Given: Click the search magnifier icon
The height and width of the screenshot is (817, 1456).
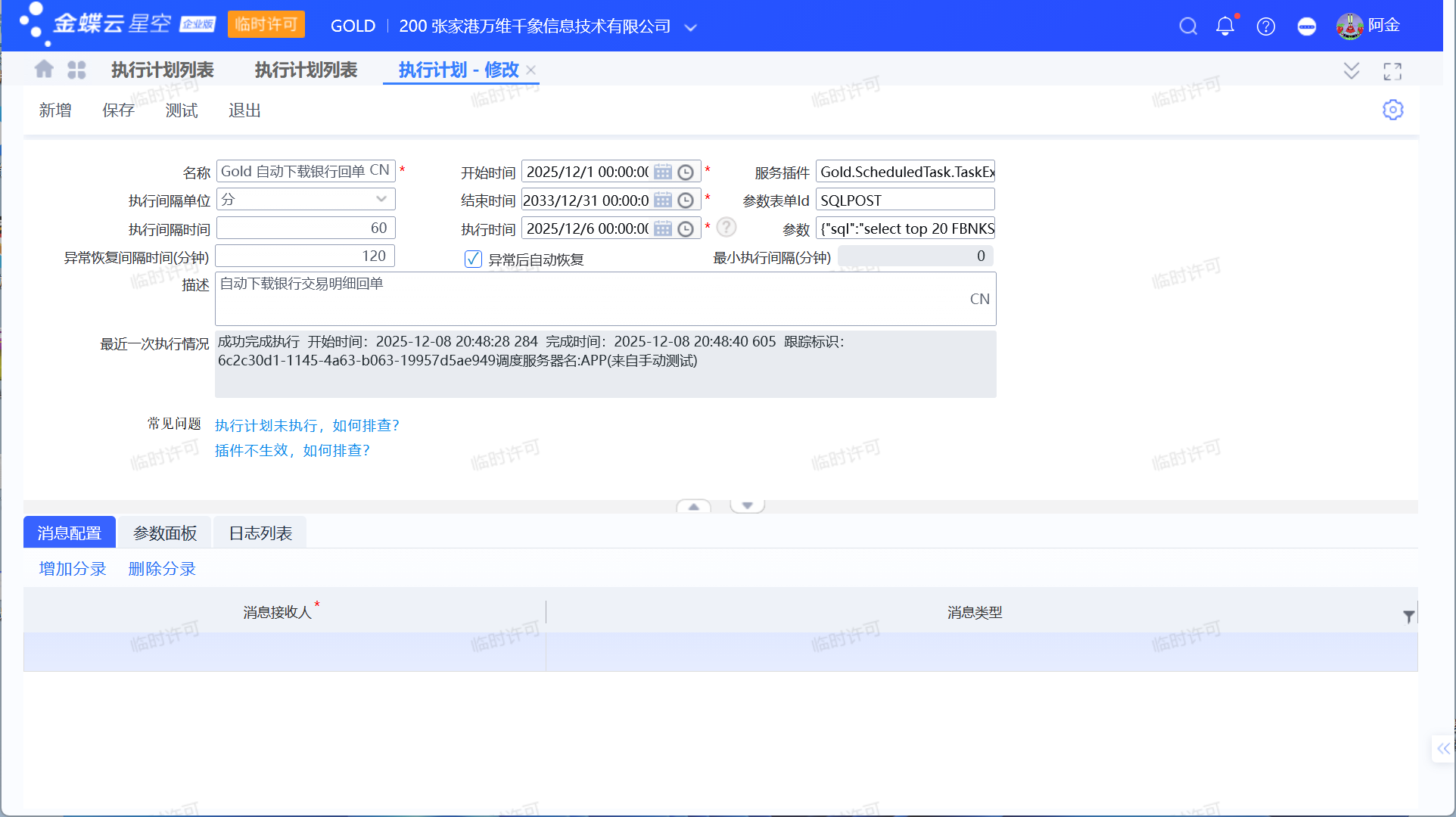Looking at the screenshot, I should pyautogui.click(x=1188, y=26).
